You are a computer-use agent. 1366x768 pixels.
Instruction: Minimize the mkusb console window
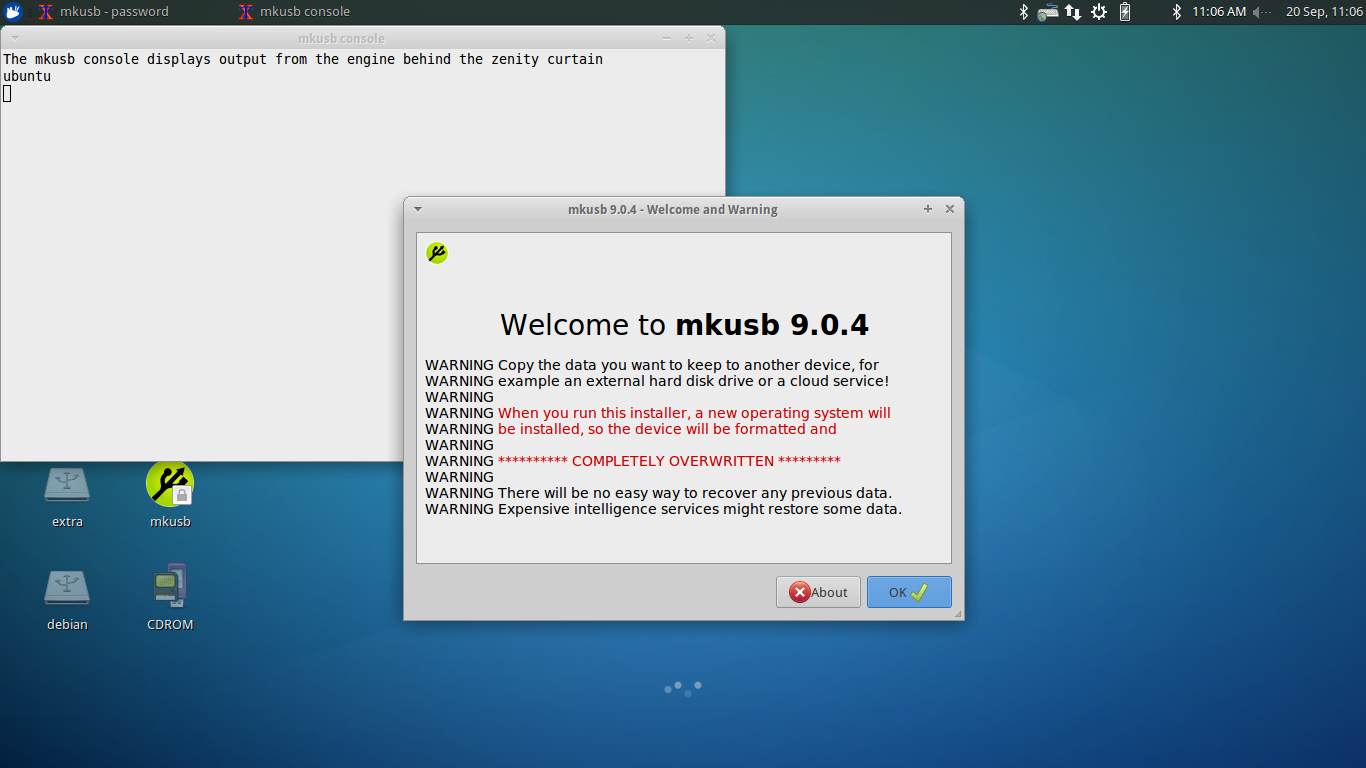click(667, 38)
